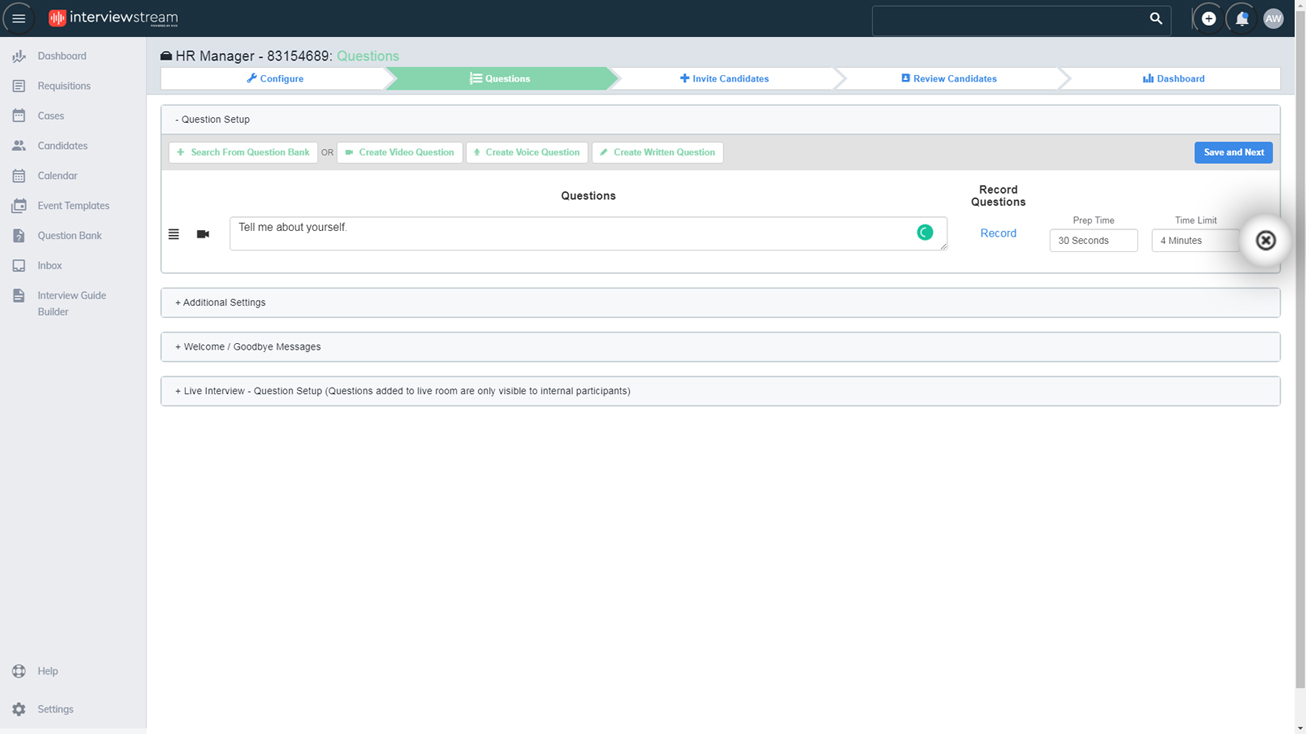The height and width of the screenshot is (734, 1306).
Task: Toggle the hamburger menu at top left
Action: (x=18, y=17)
